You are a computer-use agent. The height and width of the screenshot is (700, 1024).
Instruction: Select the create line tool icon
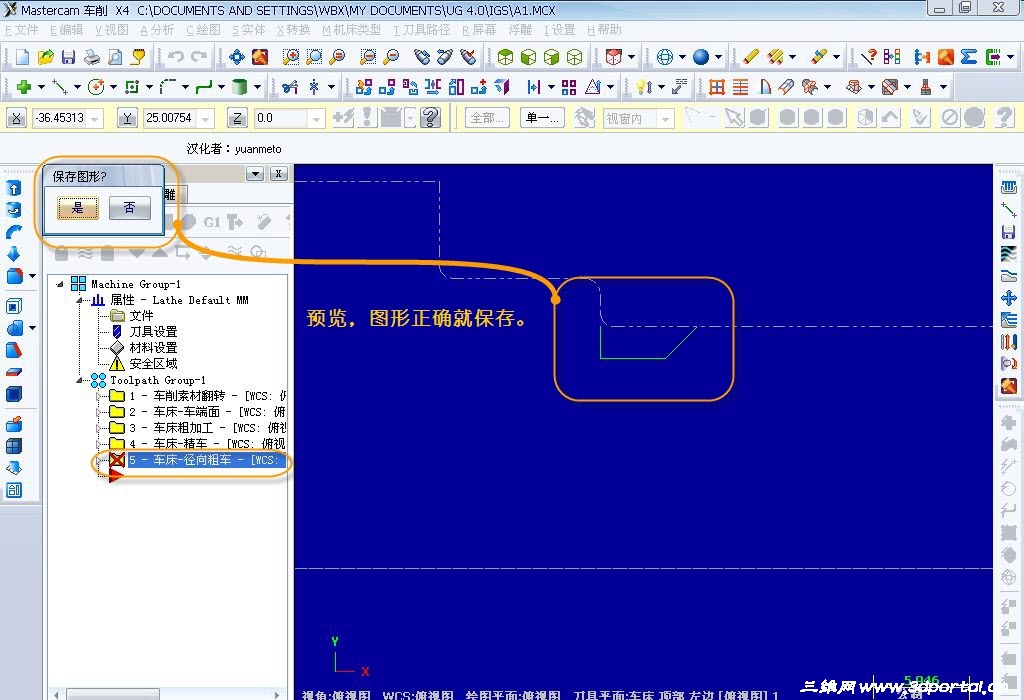coord(59,86)
